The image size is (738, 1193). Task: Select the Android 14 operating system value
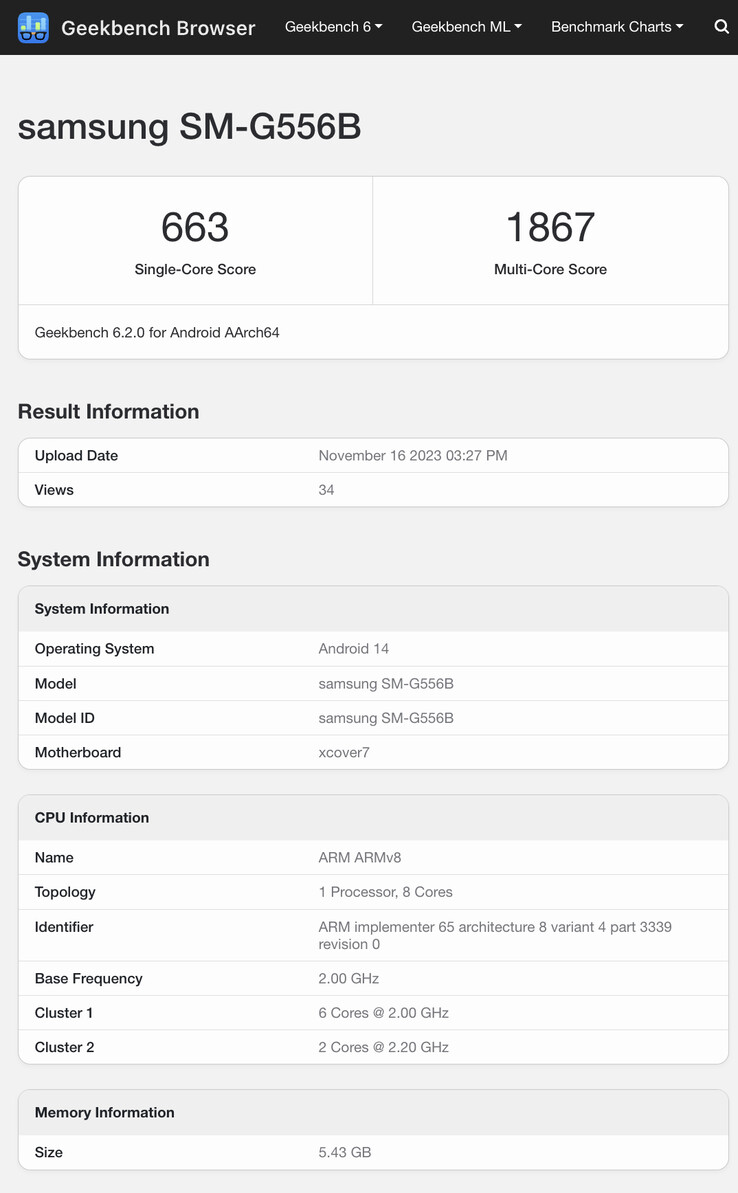click(x=353, y=649)
